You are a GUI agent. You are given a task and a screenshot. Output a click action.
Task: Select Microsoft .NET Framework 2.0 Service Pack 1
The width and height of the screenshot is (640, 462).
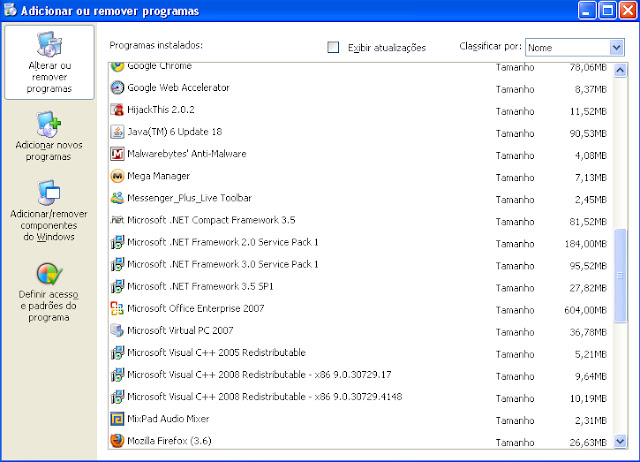pyautogui.click(x=361, y=242)
